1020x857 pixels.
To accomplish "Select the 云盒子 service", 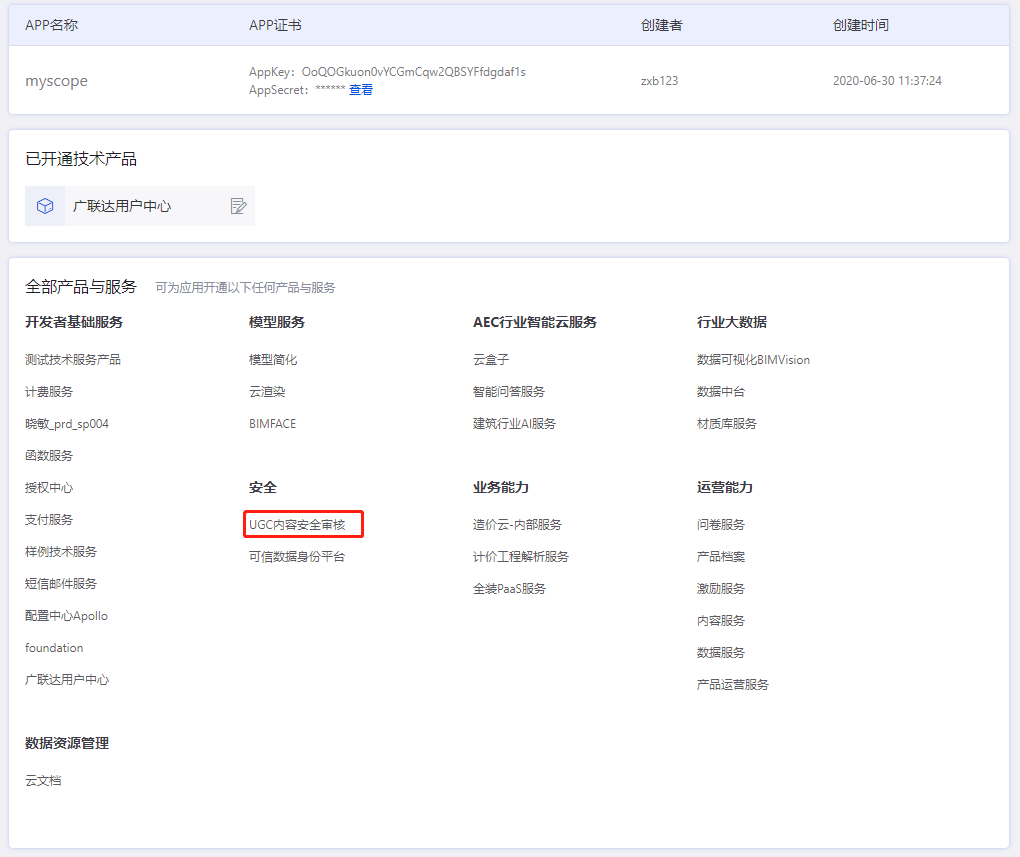I will click(x=491, y=359).
